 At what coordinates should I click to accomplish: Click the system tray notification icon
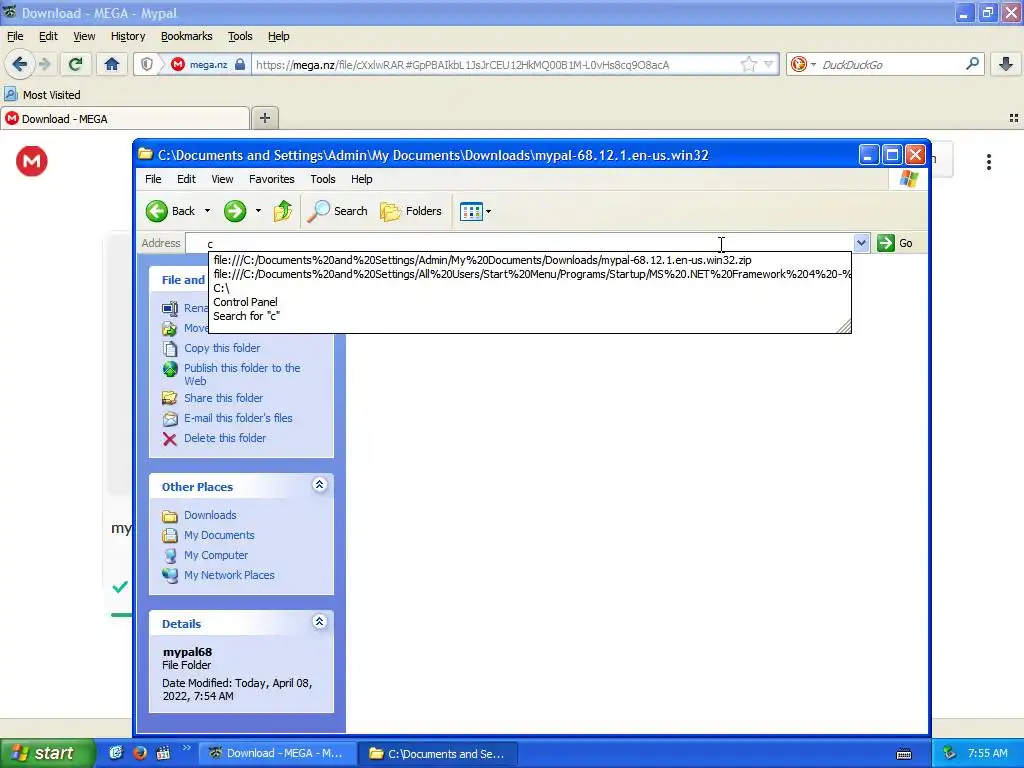949,754
